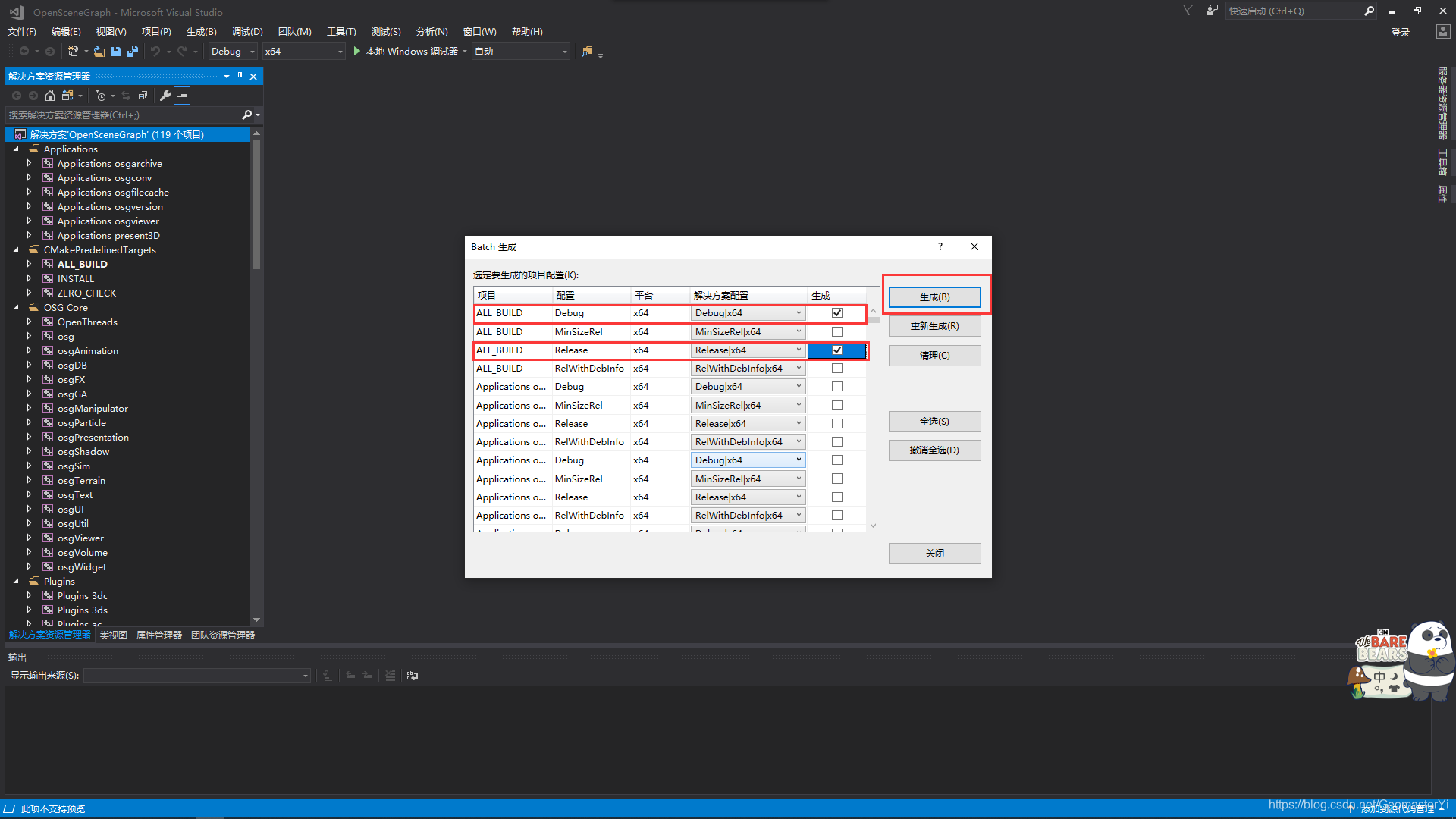Click the Switch Views icon in Solution Explorer
This screenshot has height=819, width=1456.
coord(68,96)
